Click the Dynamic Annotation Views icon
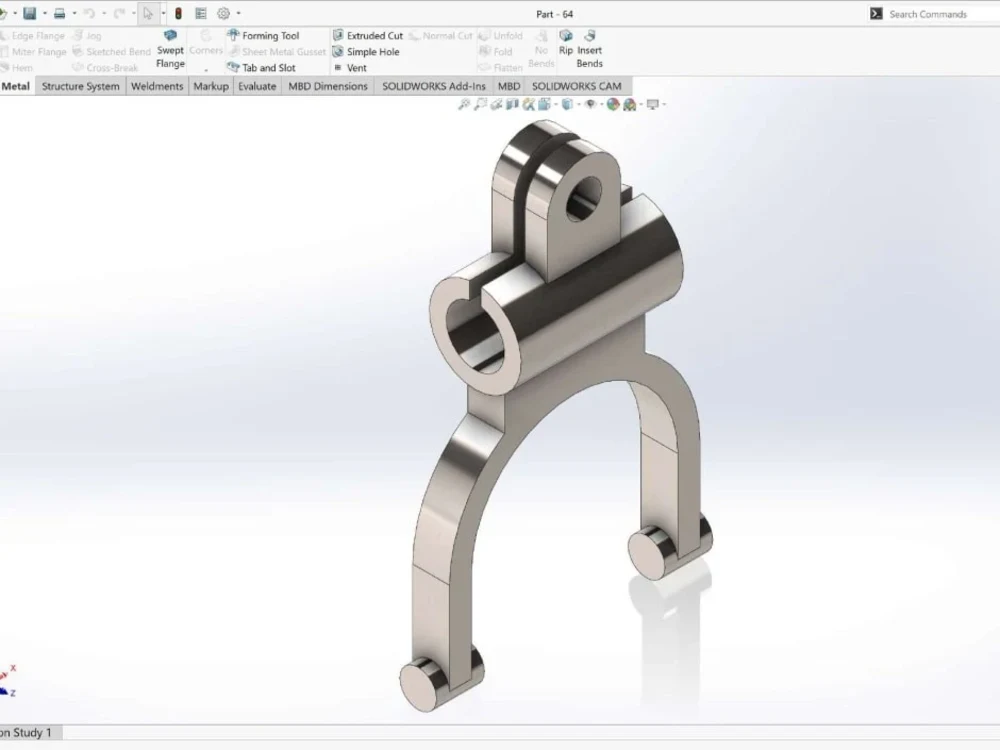 coord(529,104)
